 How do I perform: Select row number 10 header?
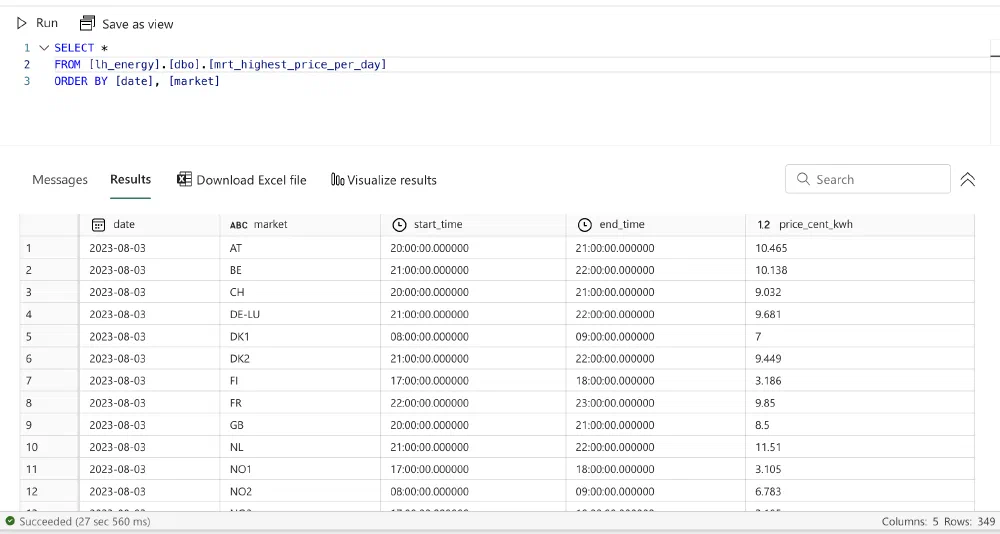coord(49,447)
